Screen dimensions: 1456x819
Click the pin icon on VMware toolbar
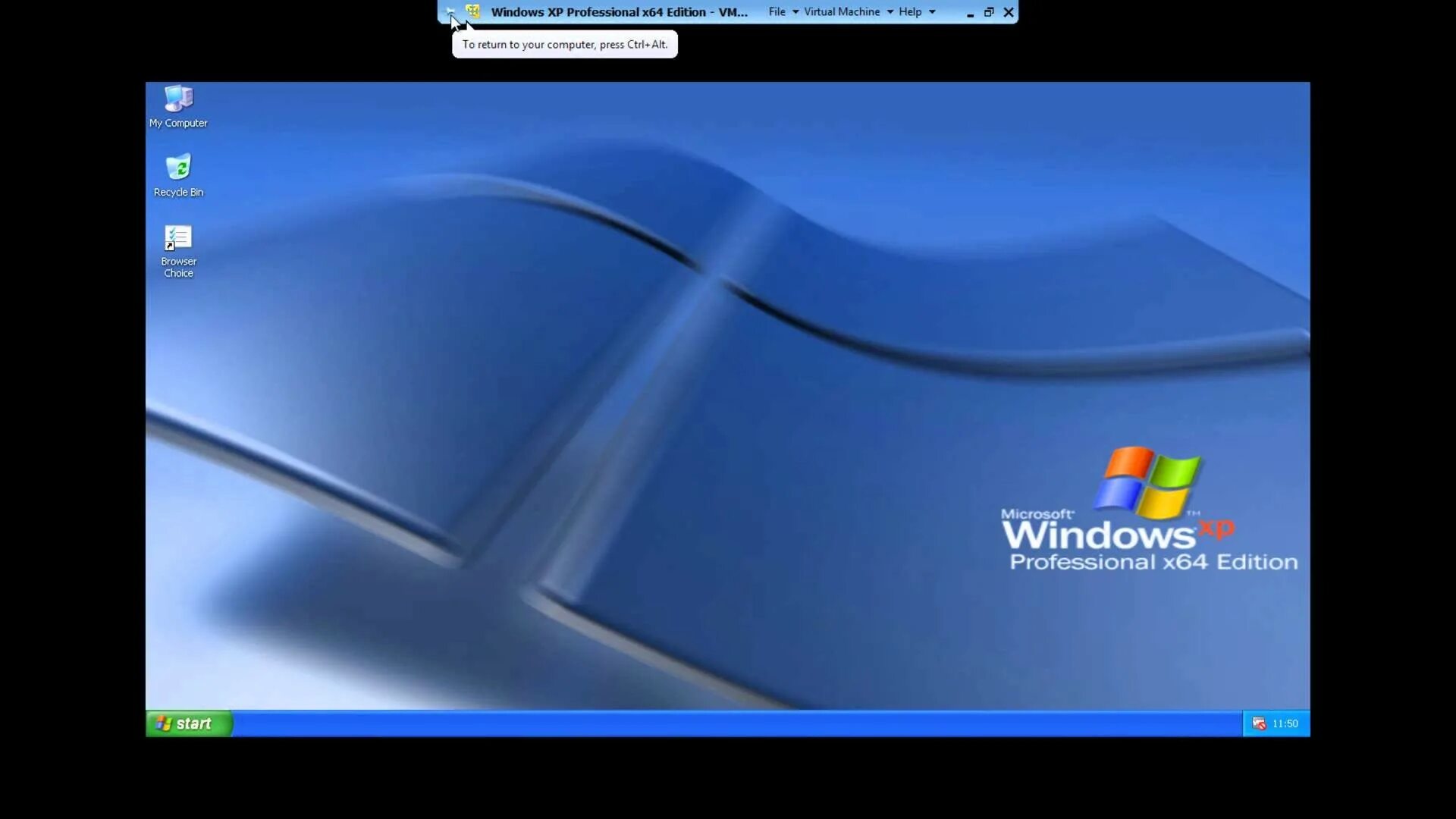point(450,11)
